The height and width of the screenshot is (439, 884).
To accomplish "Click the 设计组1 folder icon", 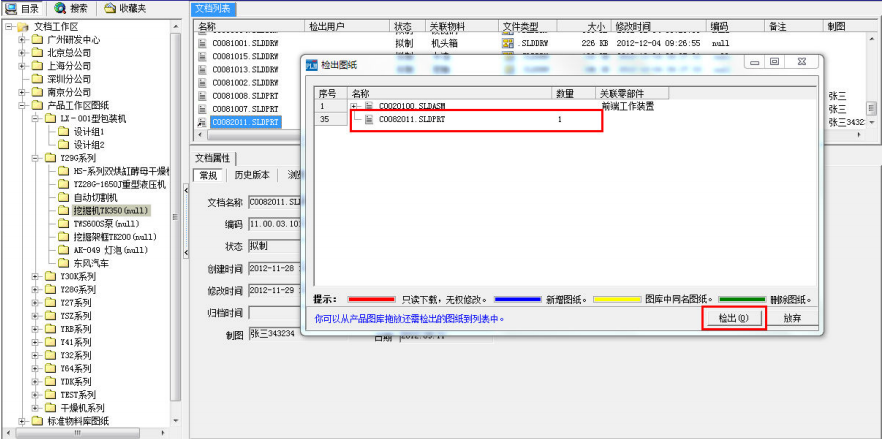I will [x=63, y=131].
